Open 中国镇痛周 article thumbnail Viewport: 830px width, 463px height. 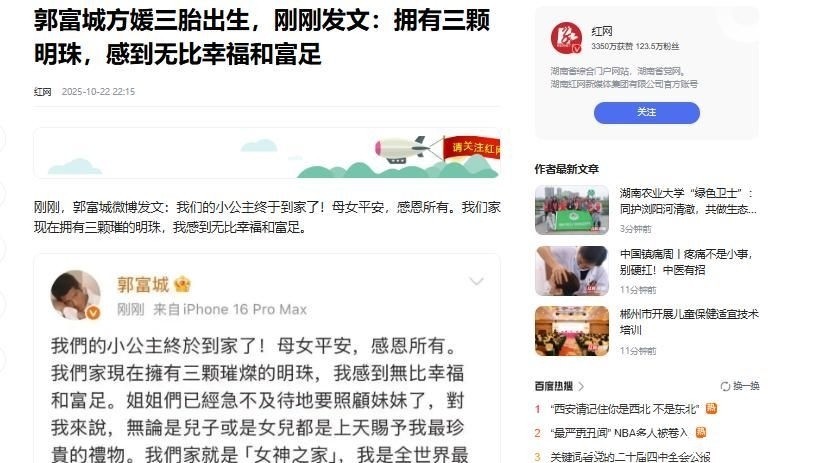[572, 270]
